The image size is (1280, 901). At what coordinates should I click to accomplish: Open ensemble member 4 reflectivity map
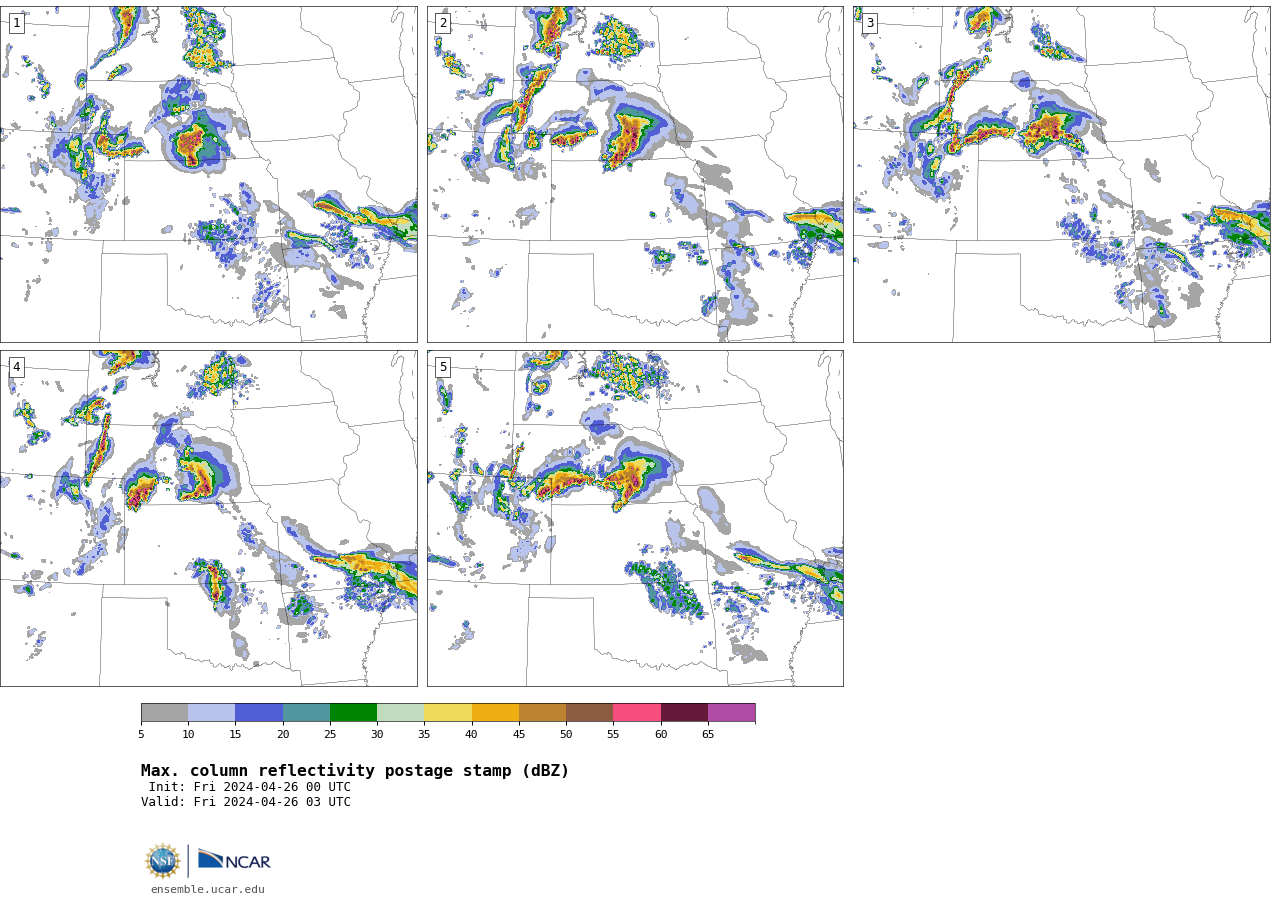(x=208, y=518)
